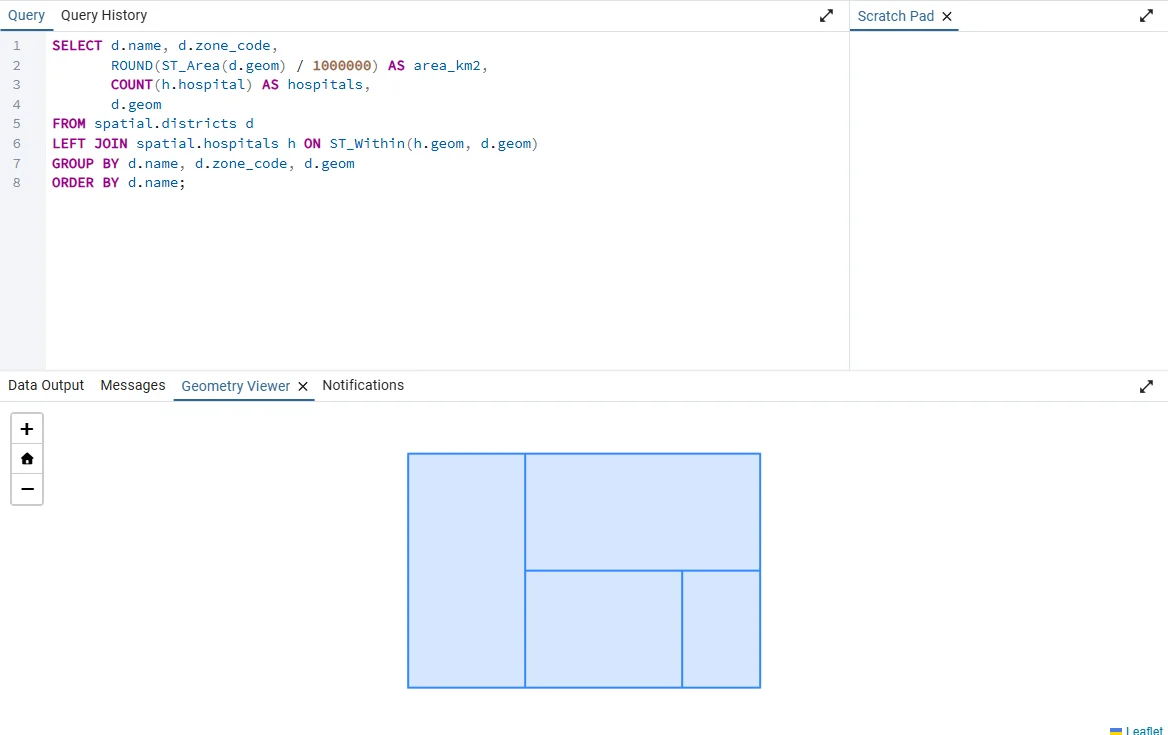Viewport: 1168px width, 735px height.
Task: Click the '1000000' number literal
Action: (x=342, y=66)
